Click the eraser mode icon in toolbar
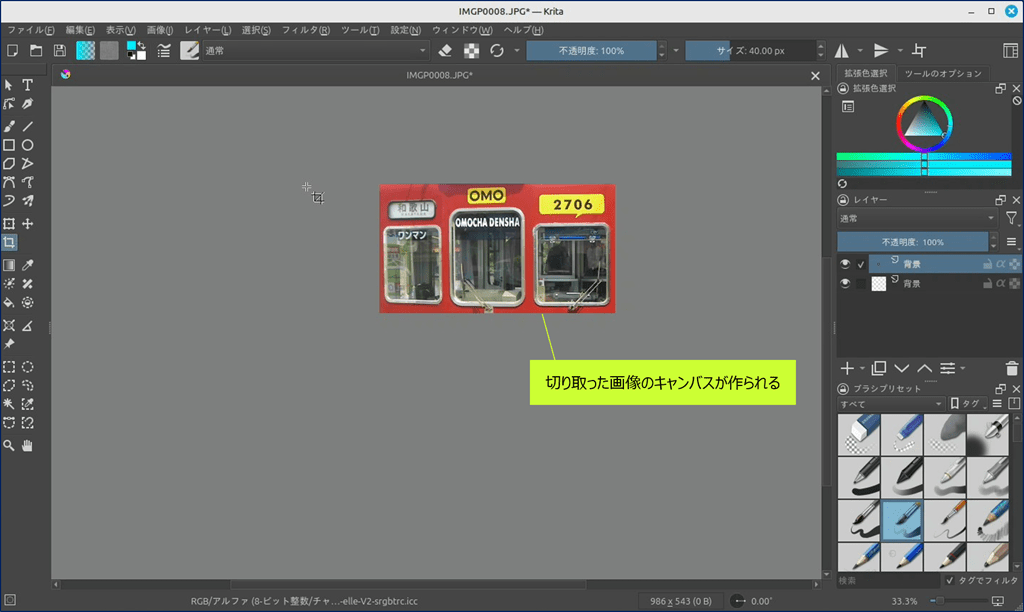 446,50
